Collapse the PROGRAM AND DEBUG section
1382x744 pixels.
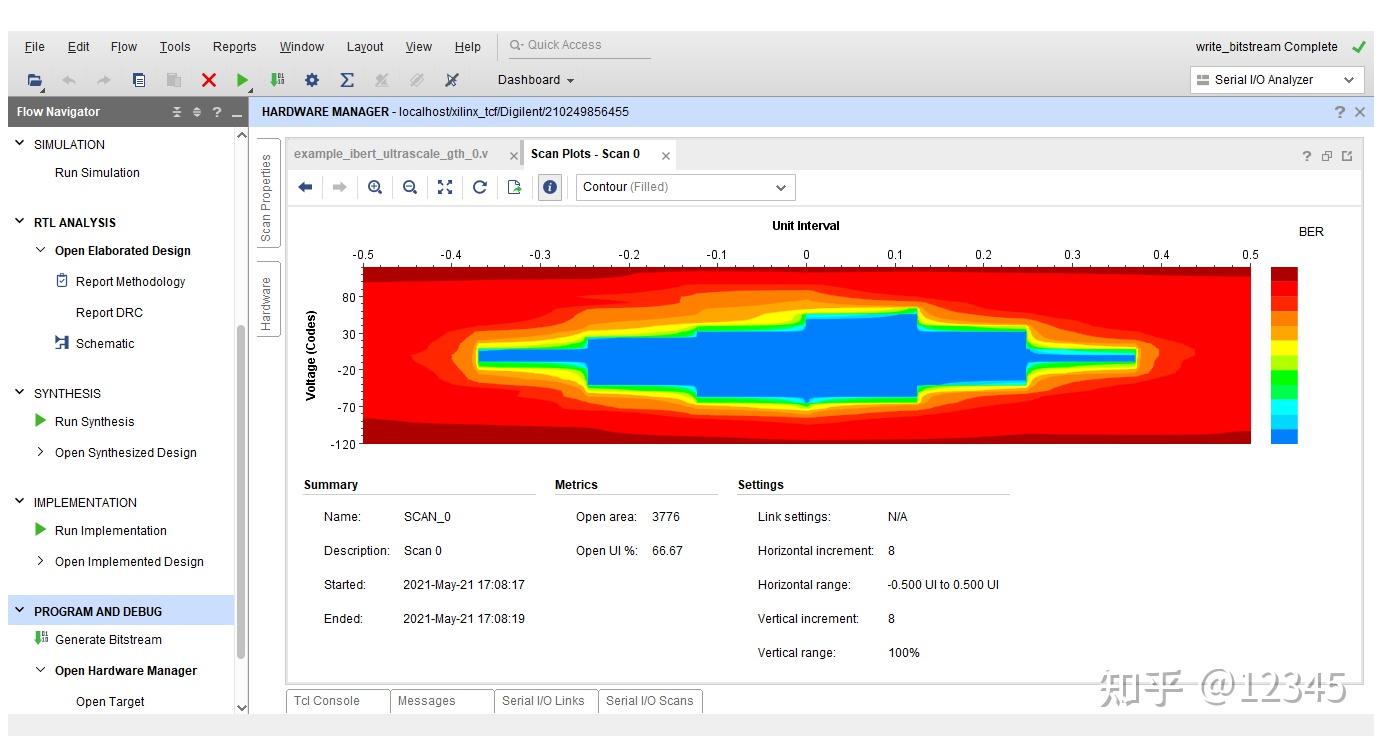tap(20, 611)
